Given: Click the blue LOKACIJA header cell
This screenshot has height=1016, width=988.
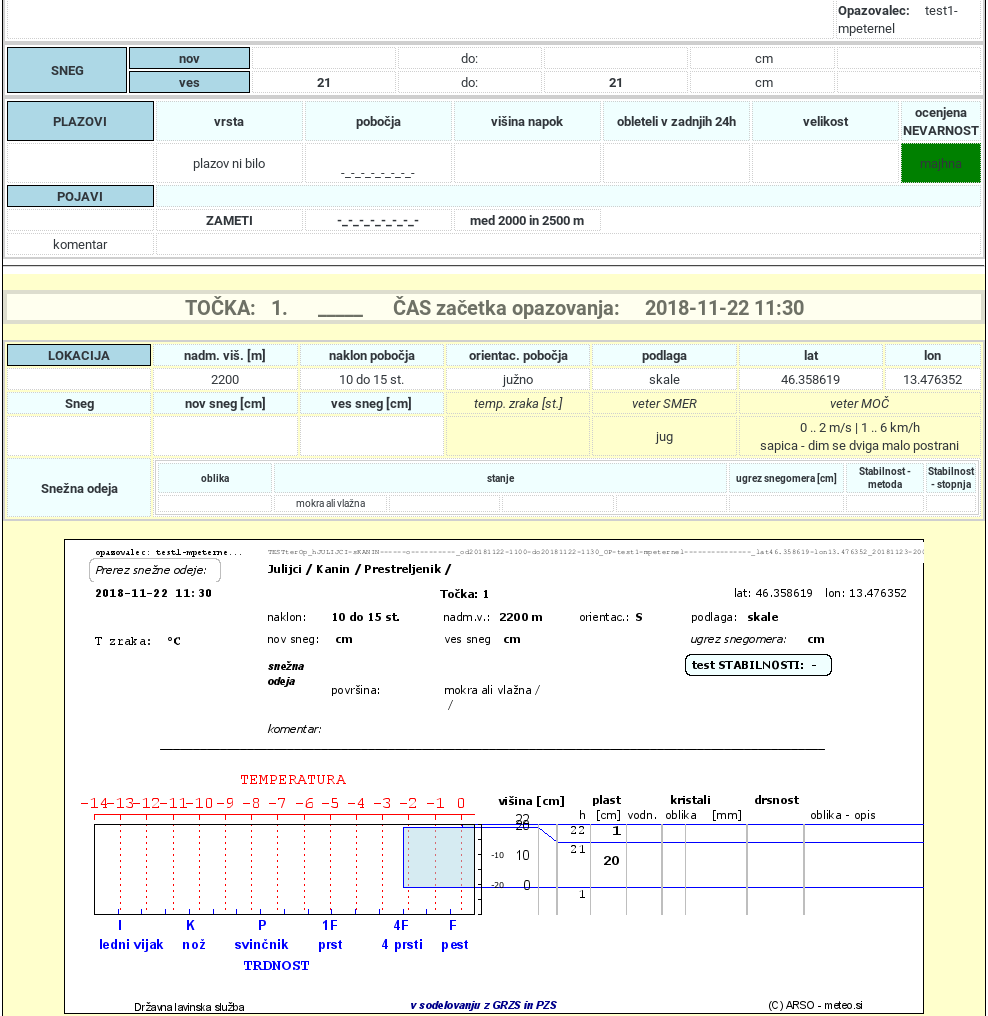Looking at the screenshot, I should pyautogui.click(x=79, y=355).
